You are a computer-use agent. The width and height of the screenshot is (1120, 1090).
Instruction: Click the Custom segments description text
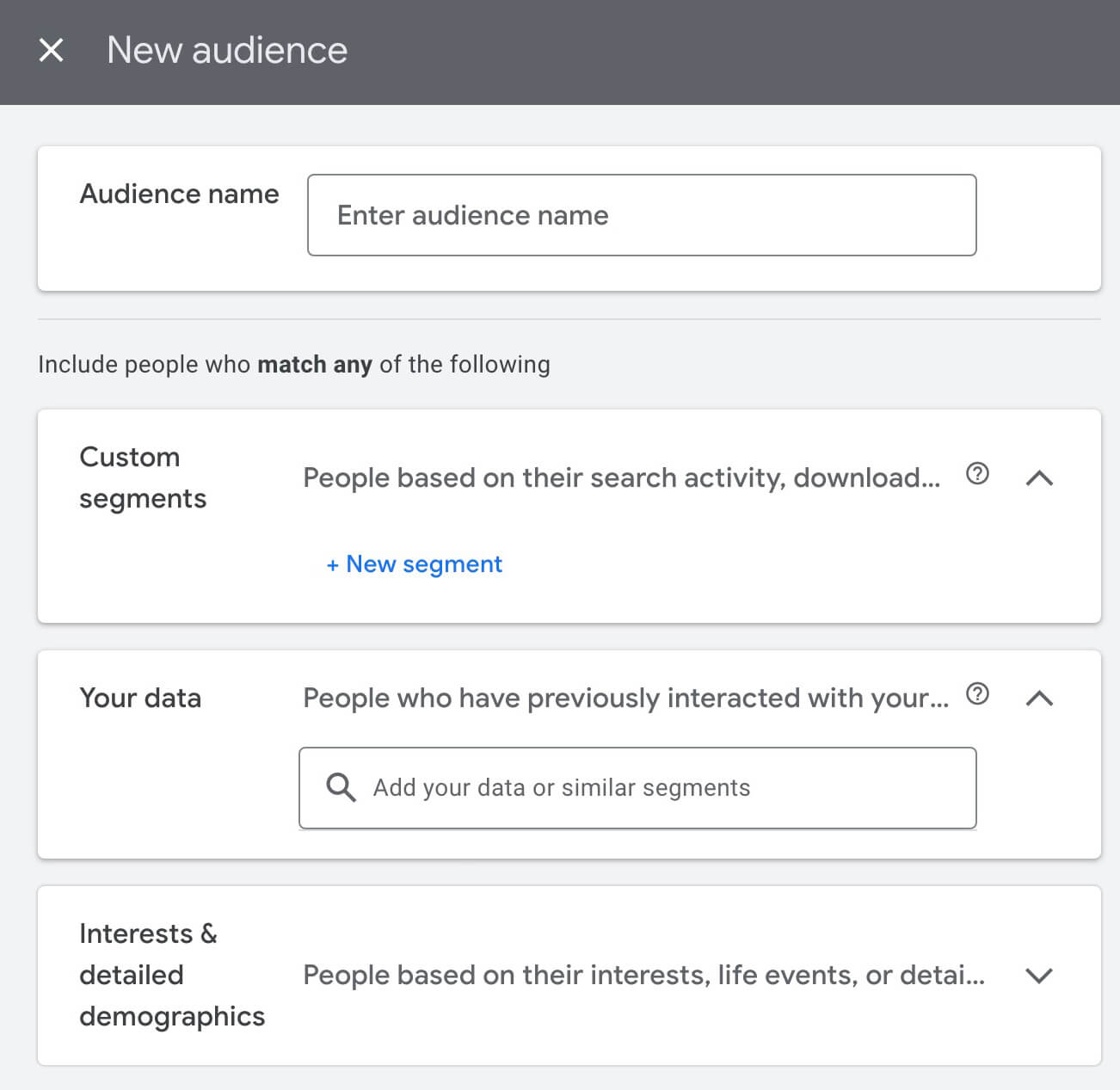[x=621, y=477]
